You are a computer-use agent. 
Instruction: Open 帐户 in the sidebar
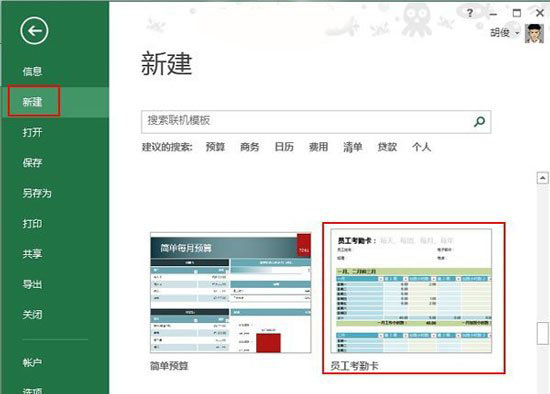coord(32,362)
